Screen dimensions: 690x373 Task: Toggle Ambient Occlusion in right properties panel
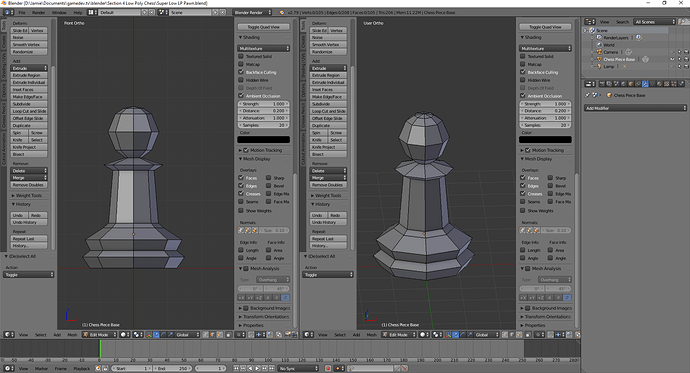coord(523,95)
